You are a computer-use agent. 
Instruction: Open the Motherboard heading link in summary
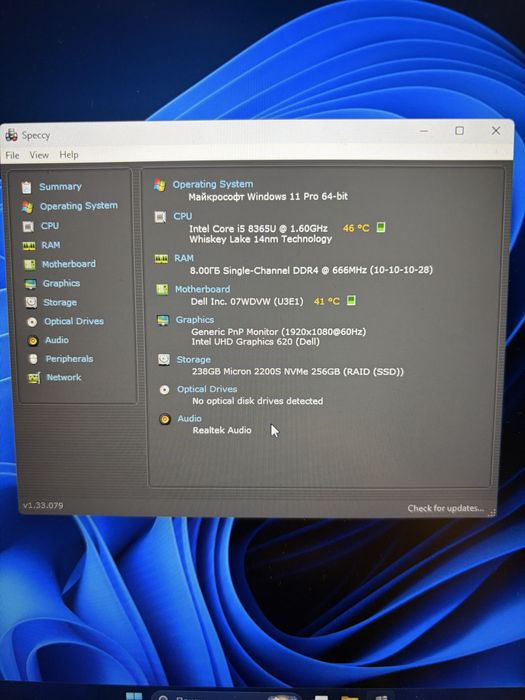(x=202, y=289)
